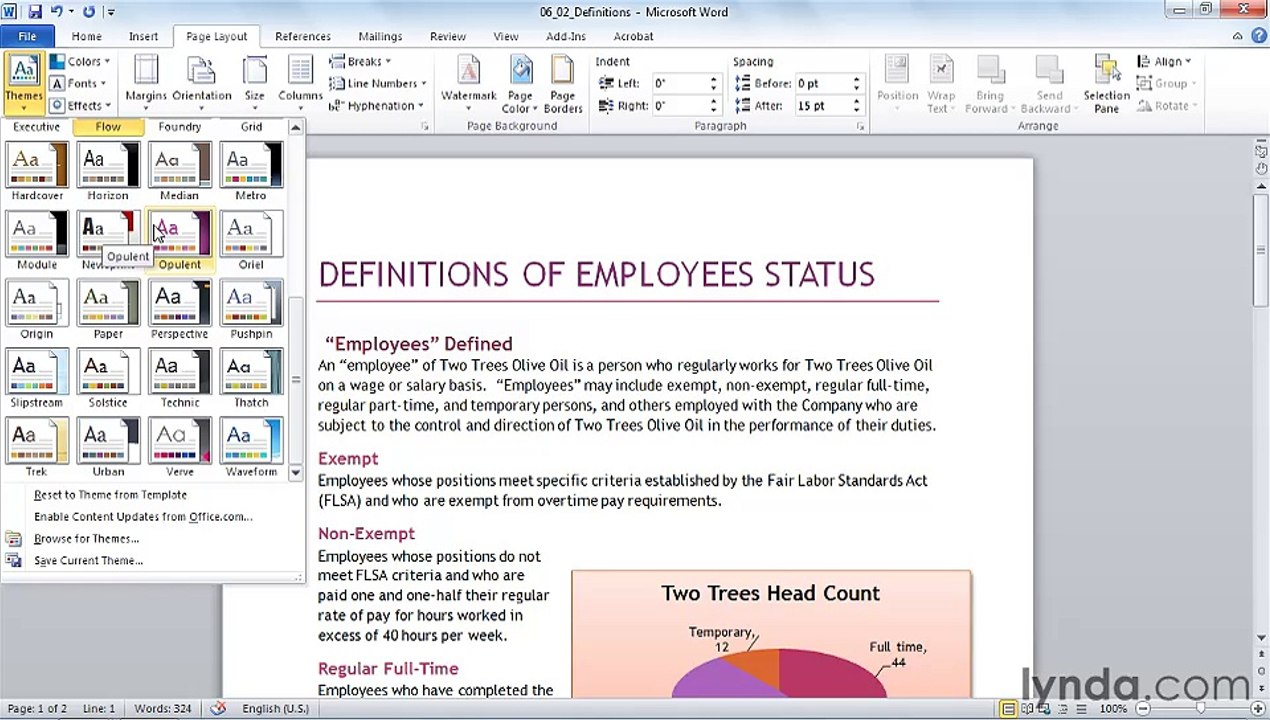This screenshot has height=720, width=1270.
Task: Click the Indent Right field
Action: click(x=679, y=106)
